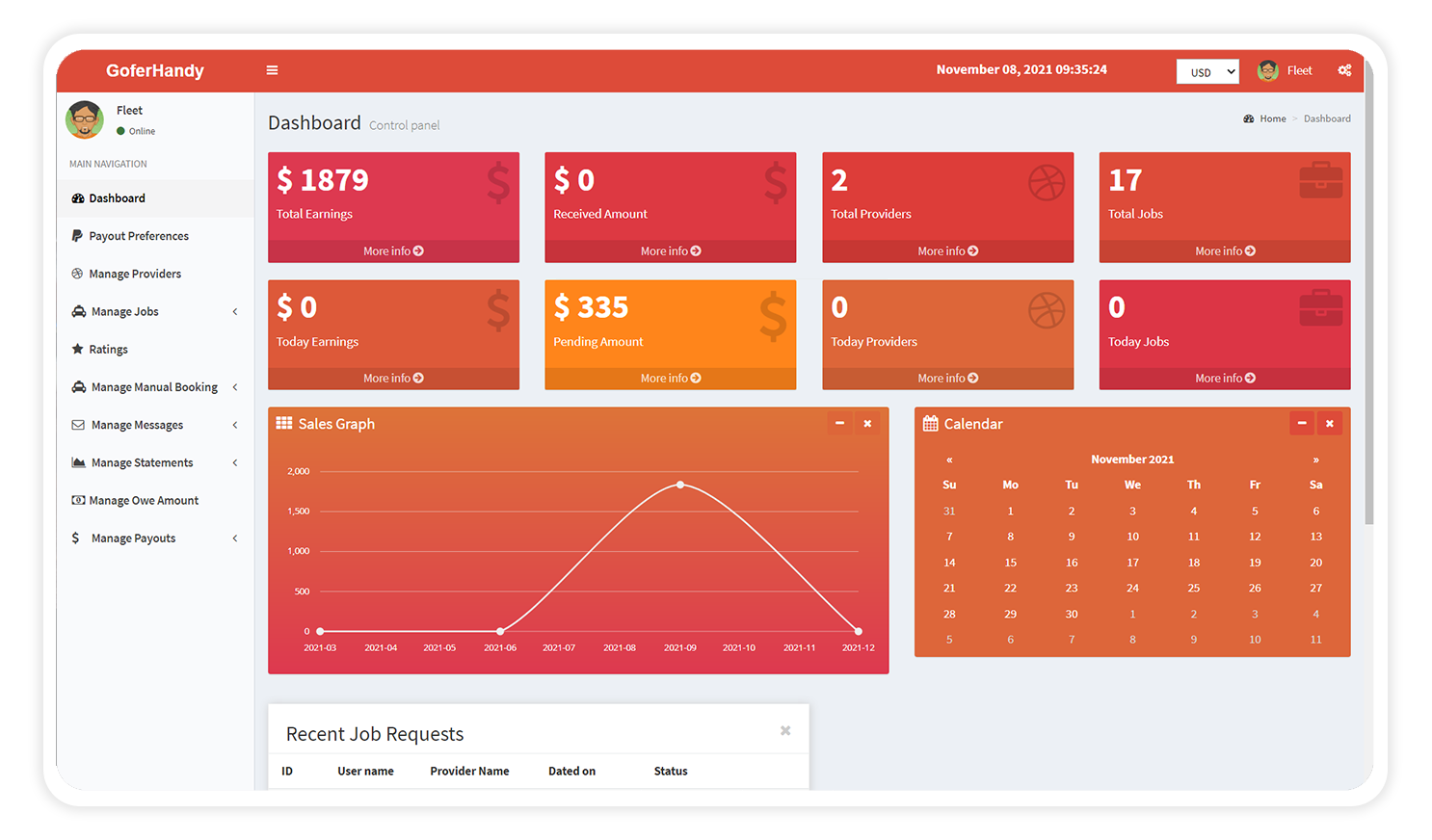Click More info on Today Jobs card

click(x=1225, y=379)
